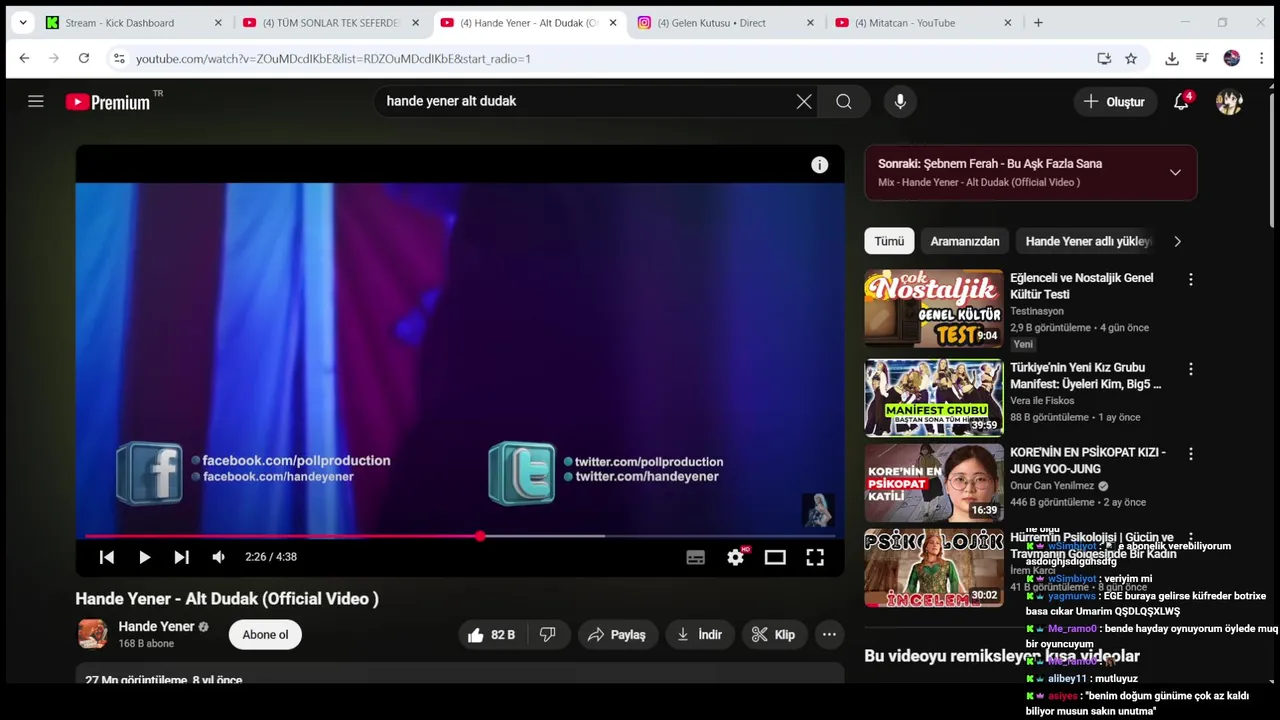Open Manifest Grubu video thumbnail

934,398
